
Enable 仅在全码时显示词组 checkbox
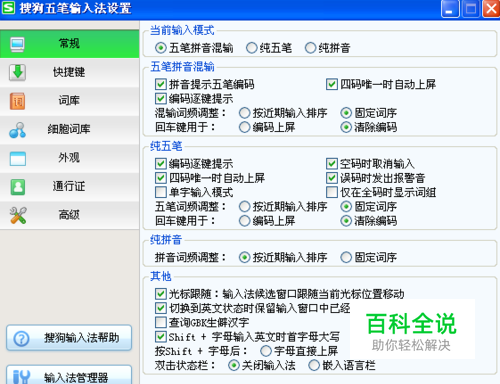click(332, 192)
